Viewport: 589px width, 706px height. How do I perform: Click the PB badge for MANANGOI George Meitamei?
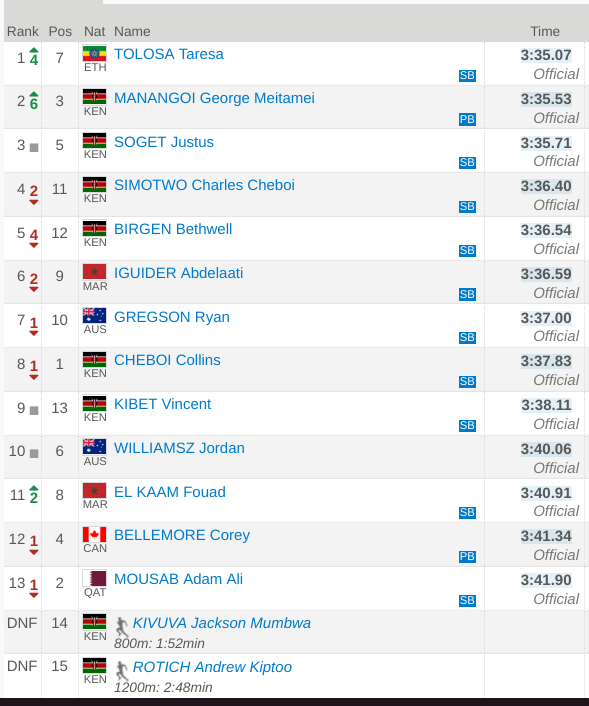[x=467, y=119]
